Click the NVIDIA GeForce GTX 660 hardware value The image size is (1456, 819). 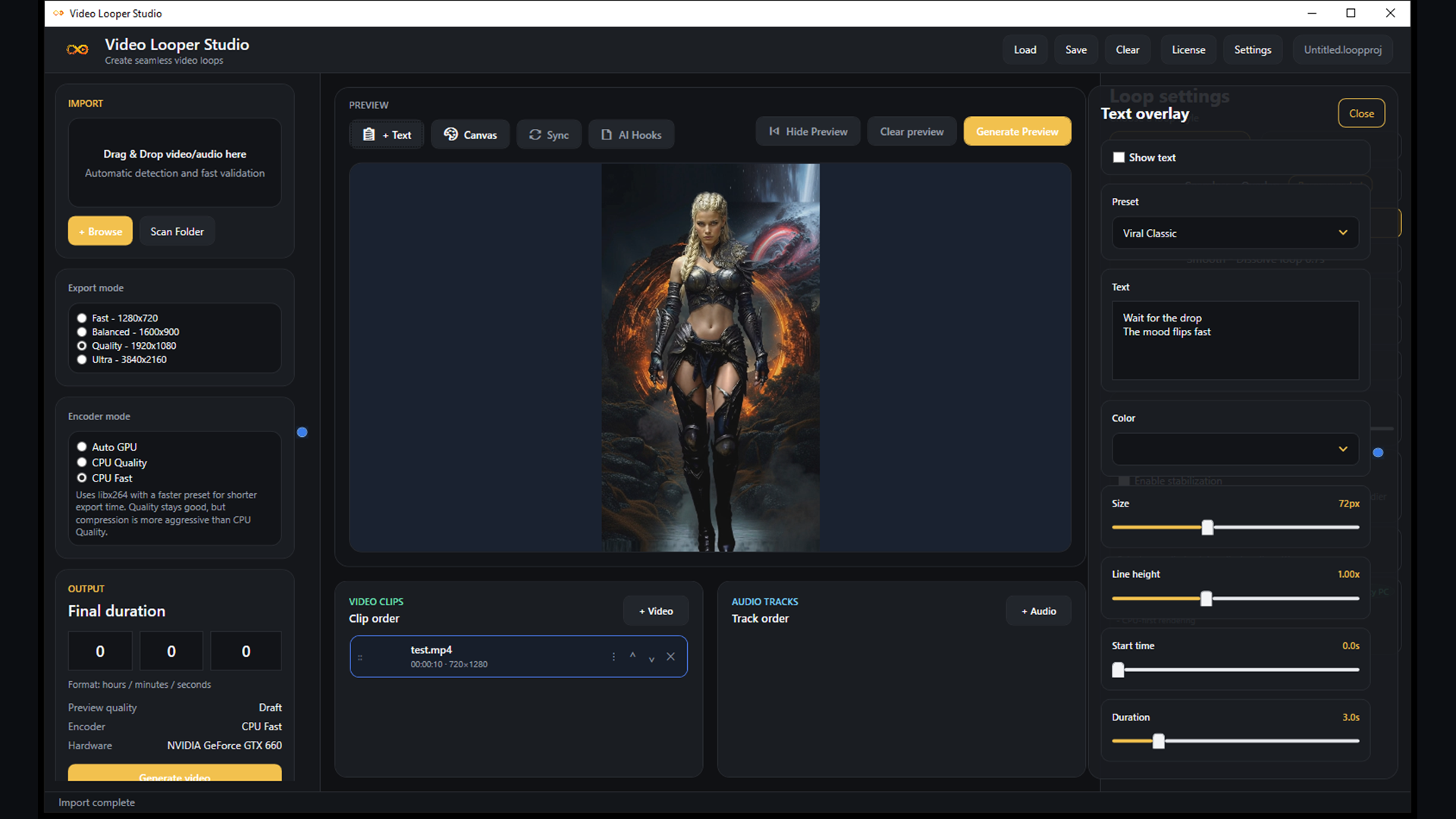(x=224, y=745)
